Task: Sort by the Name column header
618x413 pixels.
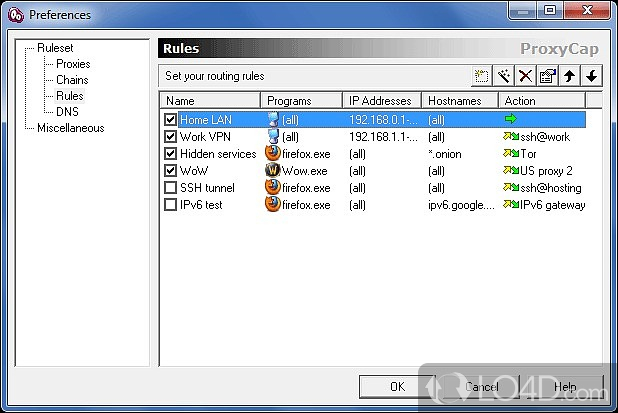Action: click(x=210, y=100)
